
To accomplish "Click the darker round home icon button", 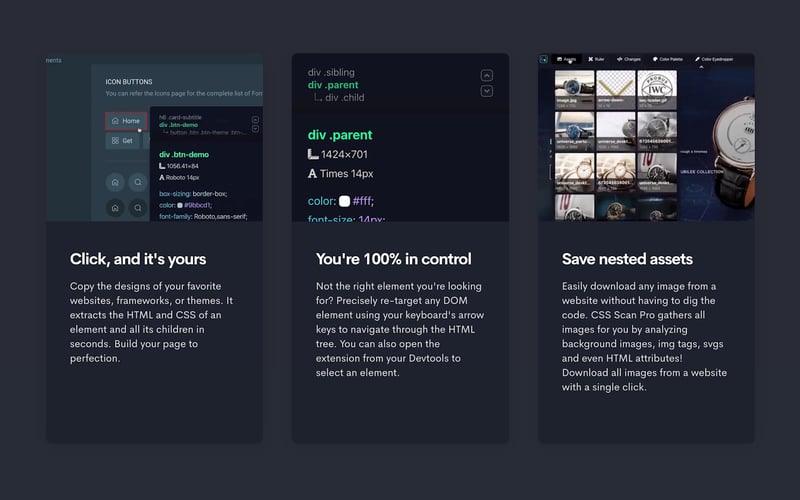I will click(x=115, y=208).
